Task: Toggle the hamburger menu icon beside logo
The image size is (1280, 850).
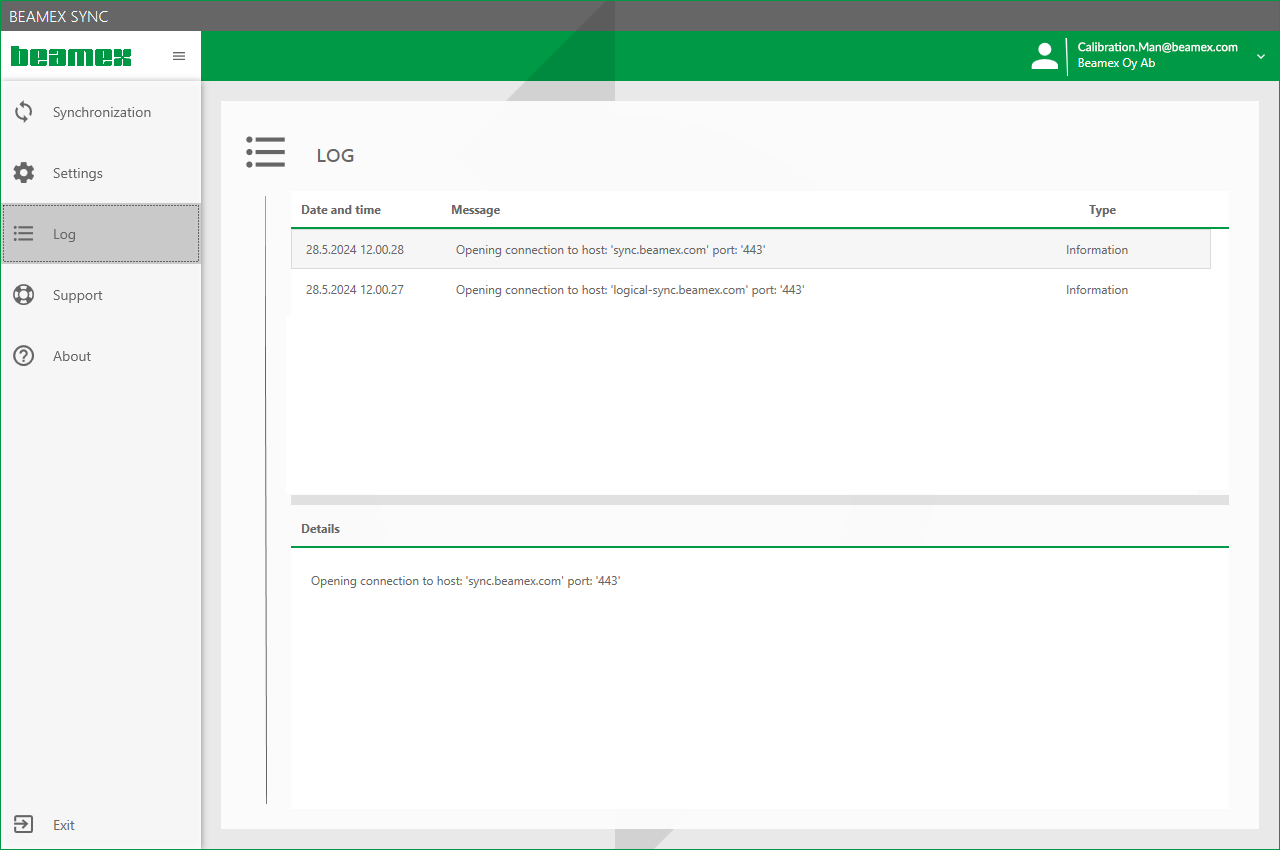Action: 179,56
